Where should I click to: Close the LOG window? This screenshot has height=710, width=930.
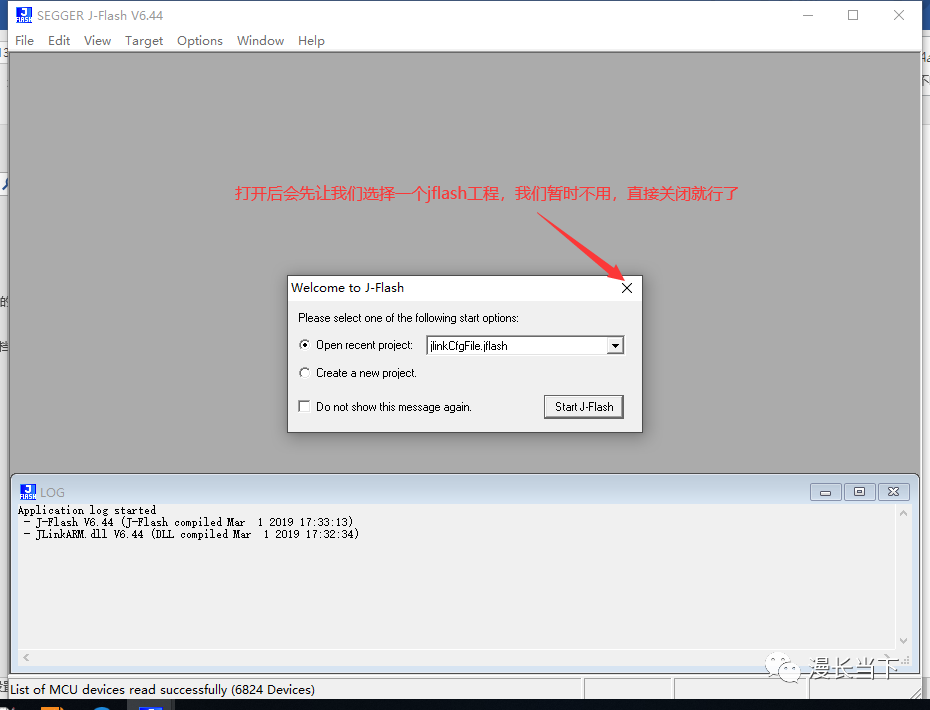pos(893,492)
